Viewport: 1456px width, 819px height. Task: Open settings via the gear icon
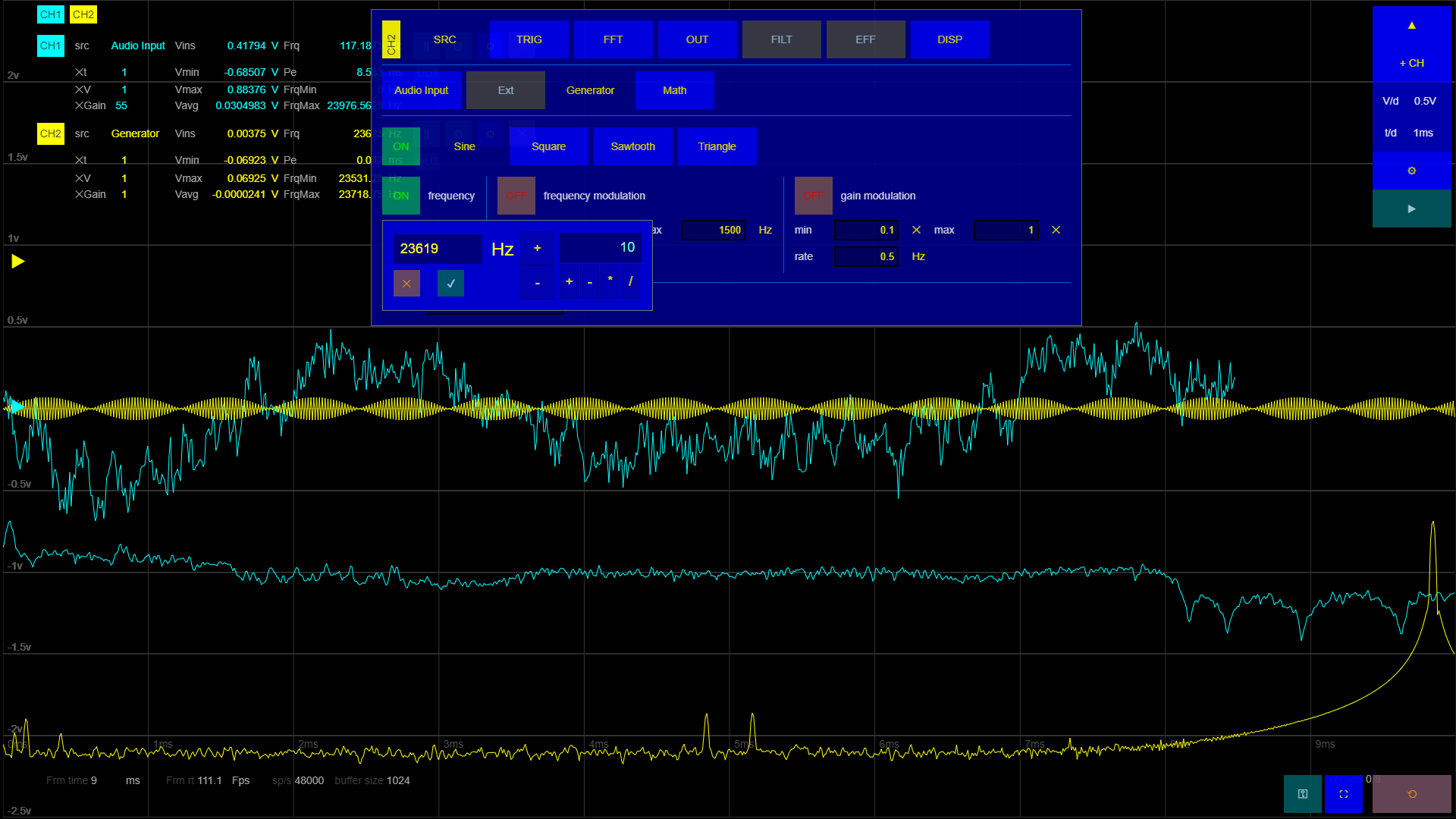tap(1411, 171)
